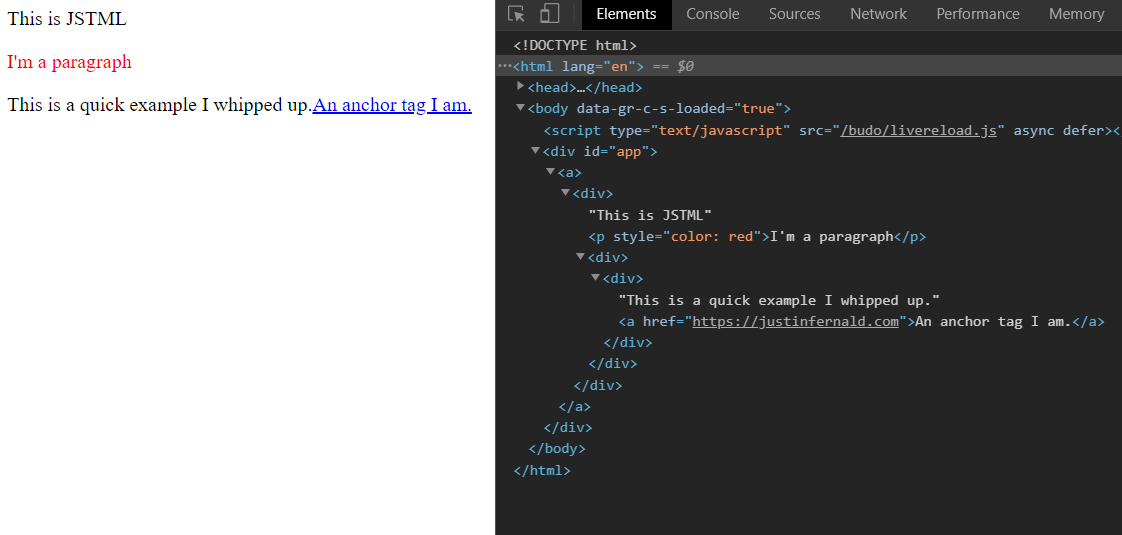Viewport: 1122px width, 535px height.
Task: Select the script type="text/javascript" row
Action: [831, 130]
